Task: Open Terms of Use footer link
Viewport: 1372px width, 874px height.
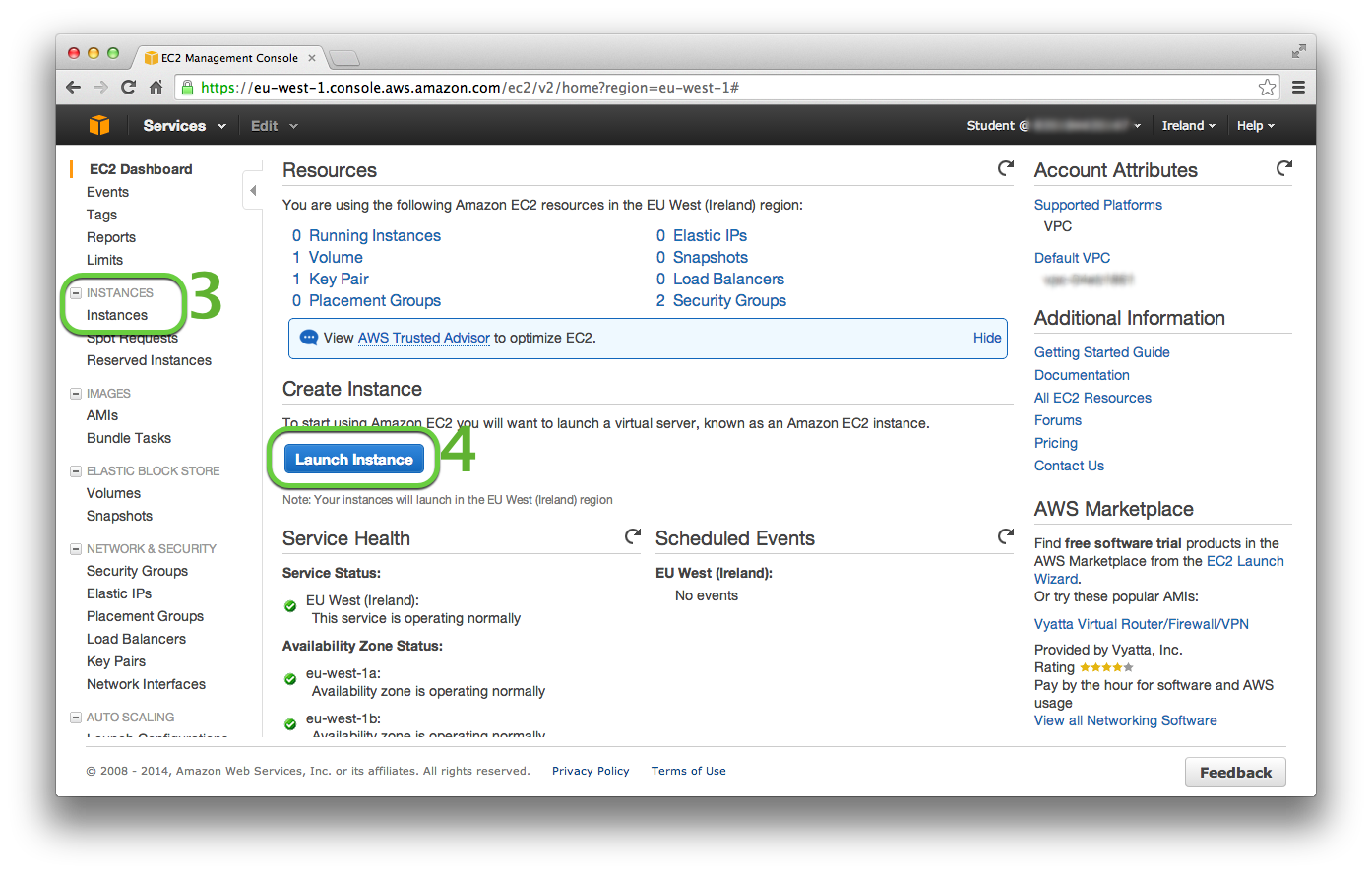Action: pyautogui.click(x=688, y=771)
